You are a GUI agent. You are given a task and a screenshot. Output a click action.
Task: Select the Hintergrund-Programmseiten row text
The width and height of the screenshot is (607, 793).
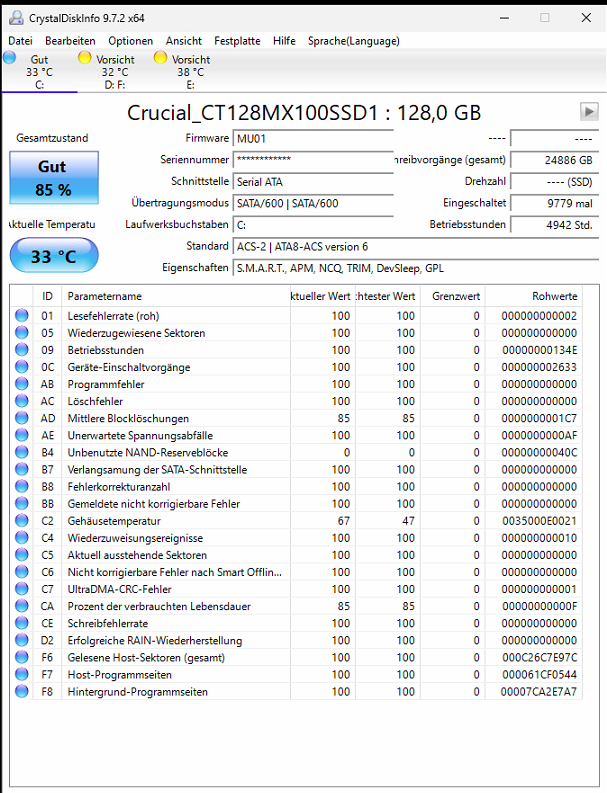[x=138, y=692]
